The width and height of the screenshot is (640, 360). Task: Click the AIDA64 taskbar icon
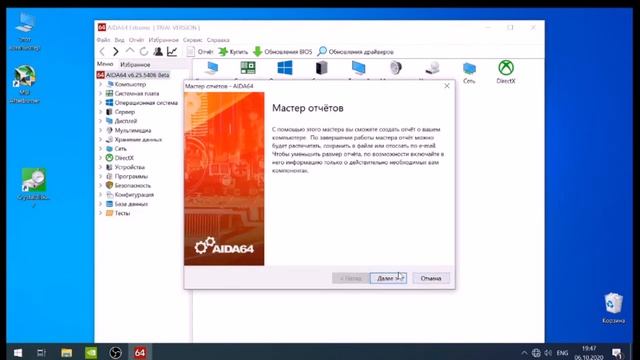tap(140, 352)
